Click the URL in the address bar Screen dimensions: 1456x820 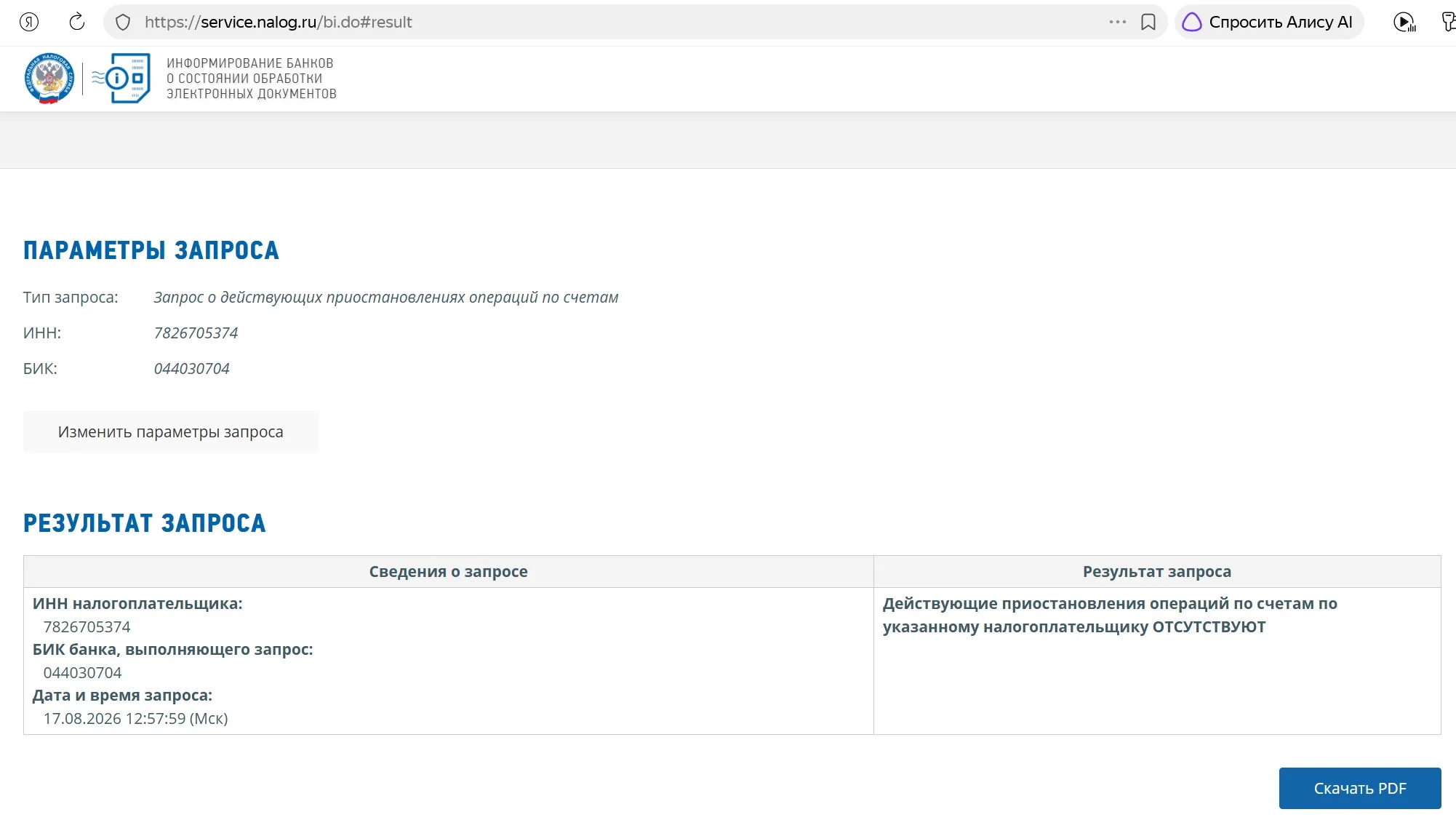278,22
